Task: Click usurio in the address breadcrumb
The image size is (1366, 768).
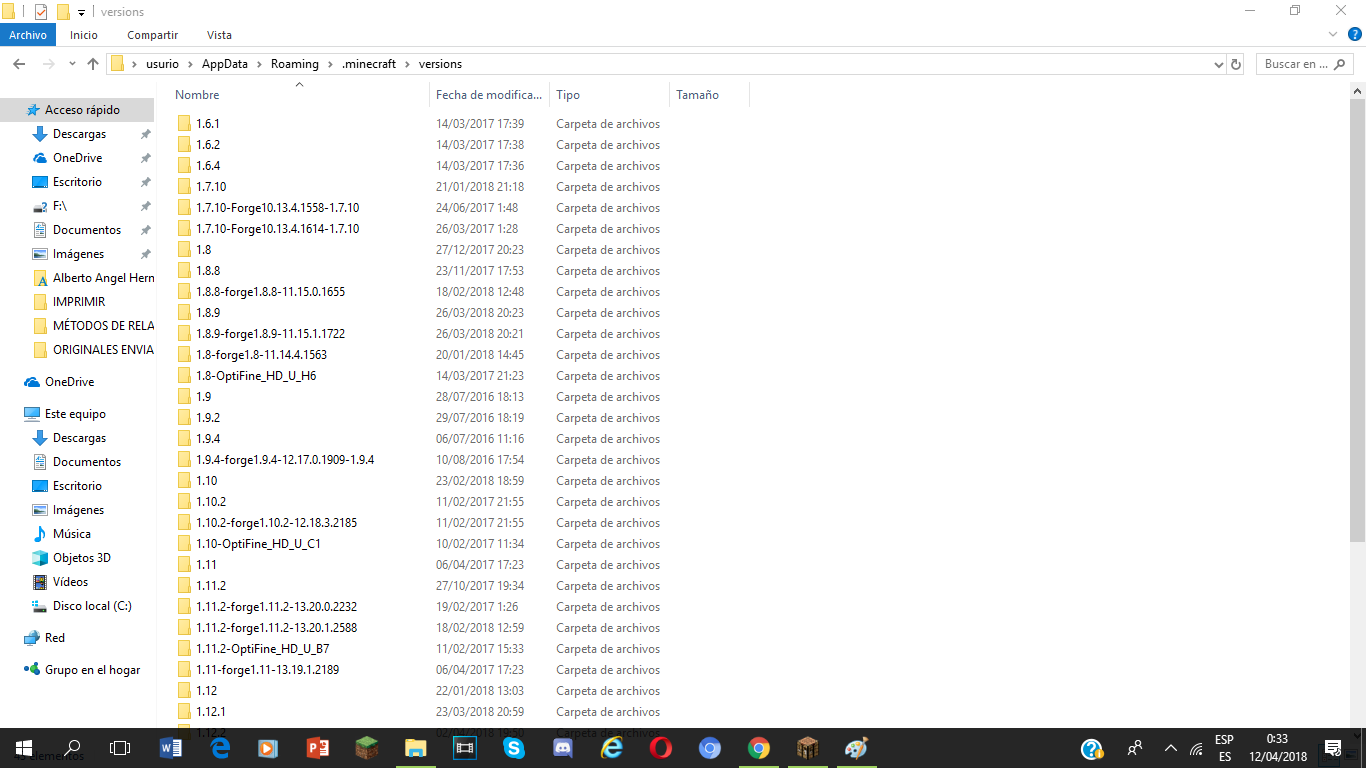Action: pyautogui.click(x=162, y=64)
